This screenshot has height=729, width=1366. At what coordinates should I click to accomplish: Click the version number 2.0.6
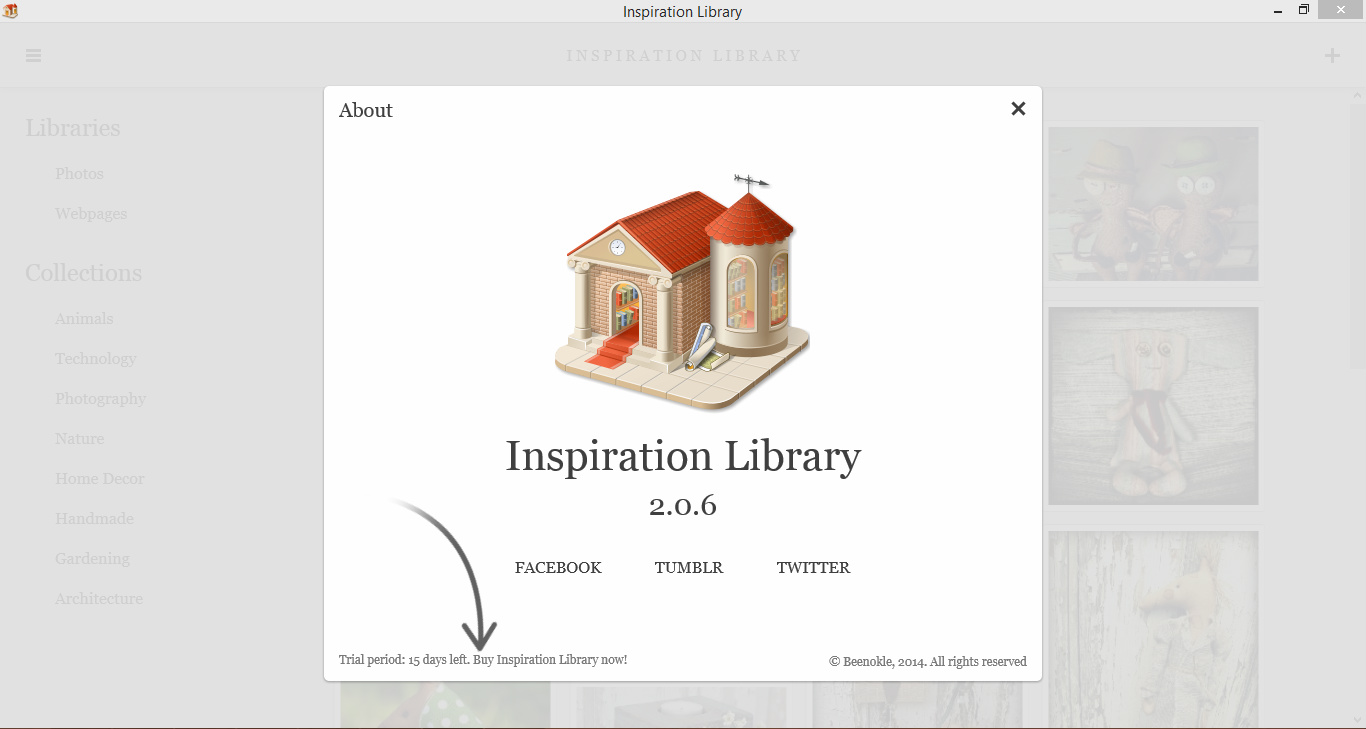(x=683, y=505)
